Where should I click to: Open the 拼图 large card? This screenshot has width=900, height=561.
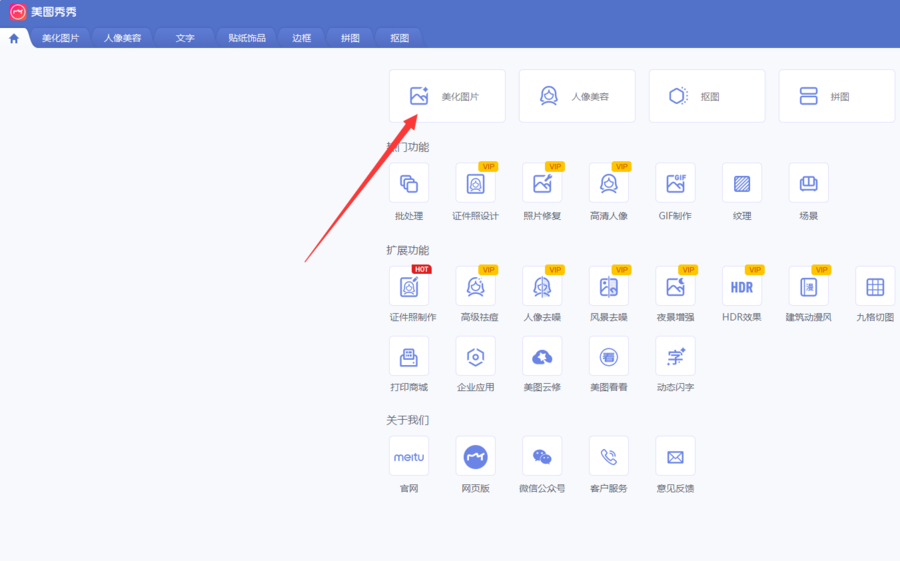pos(836,96)
